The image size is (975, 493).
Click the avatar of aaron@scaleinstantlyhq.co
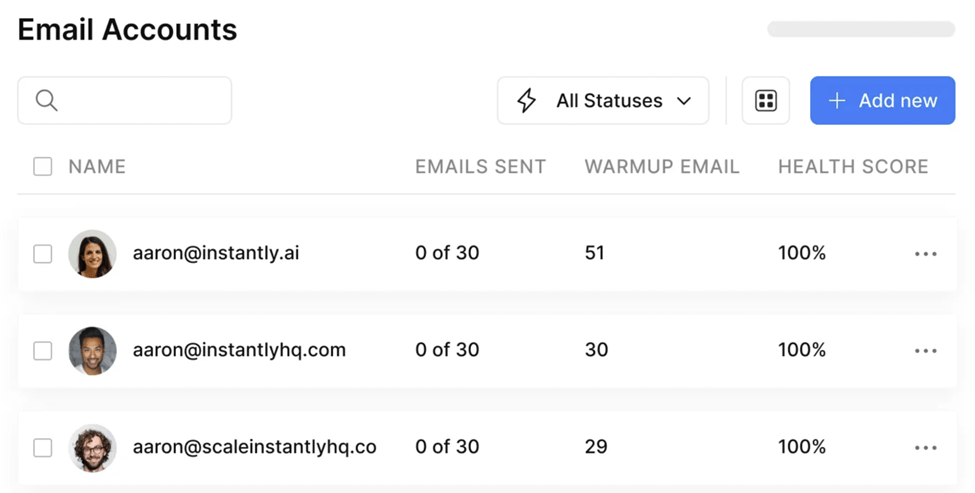(92, 448)
